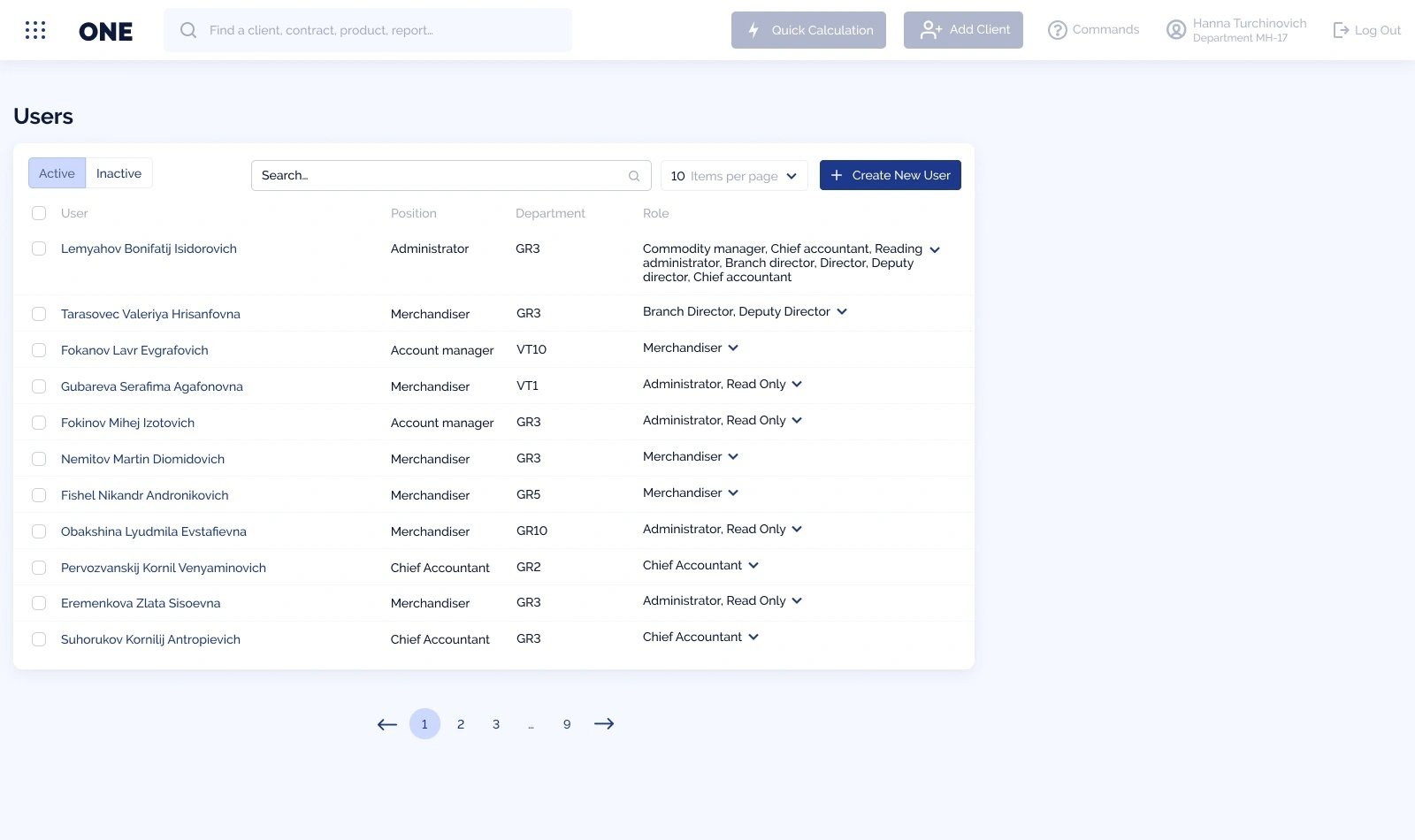Check the box for Nemitov Martin Diomidovich
This screenshot has width=1415, height=840.
(x=39, y=459)
